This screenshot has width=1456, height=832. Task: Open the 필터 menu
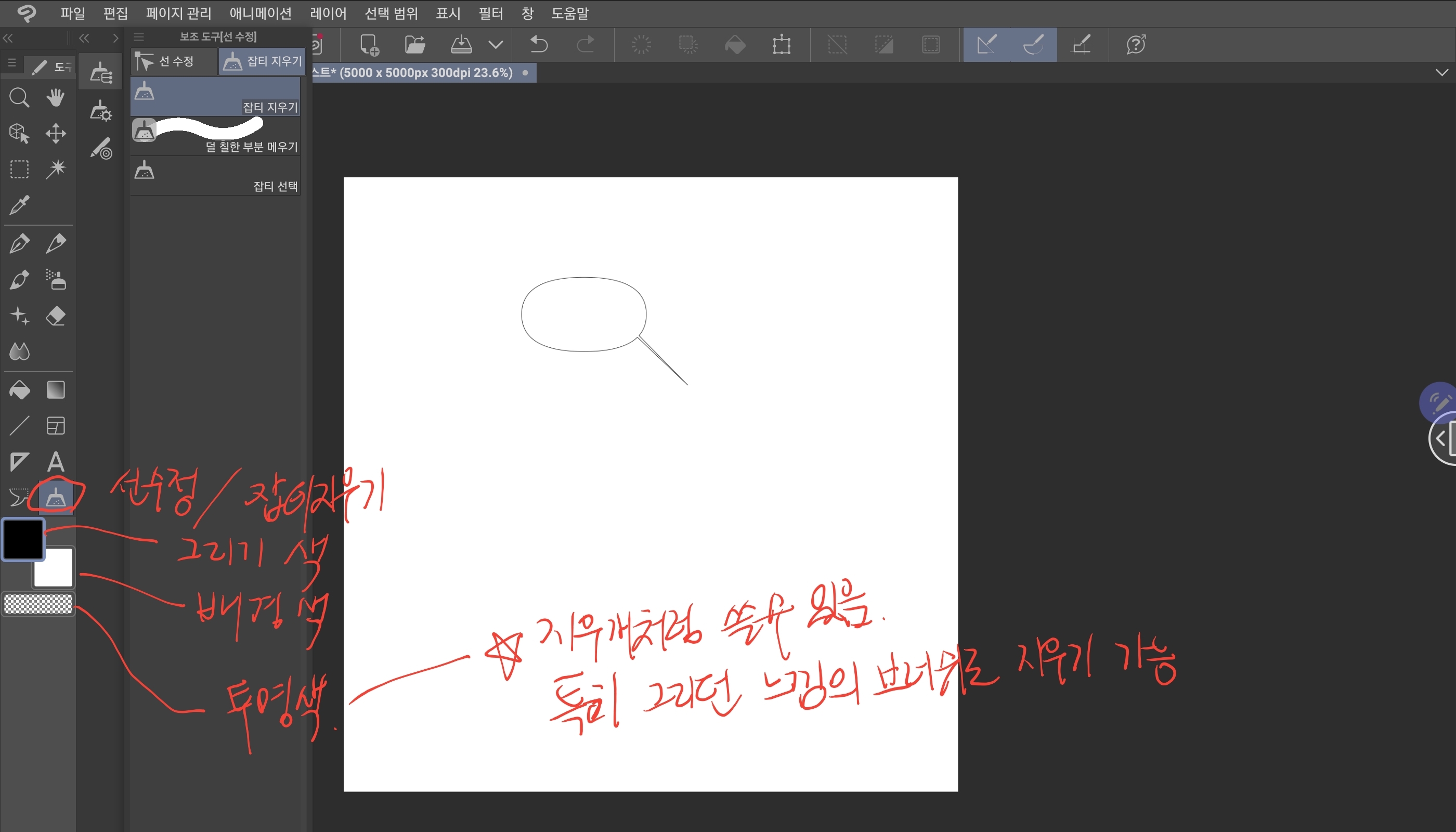coord(490,13)
